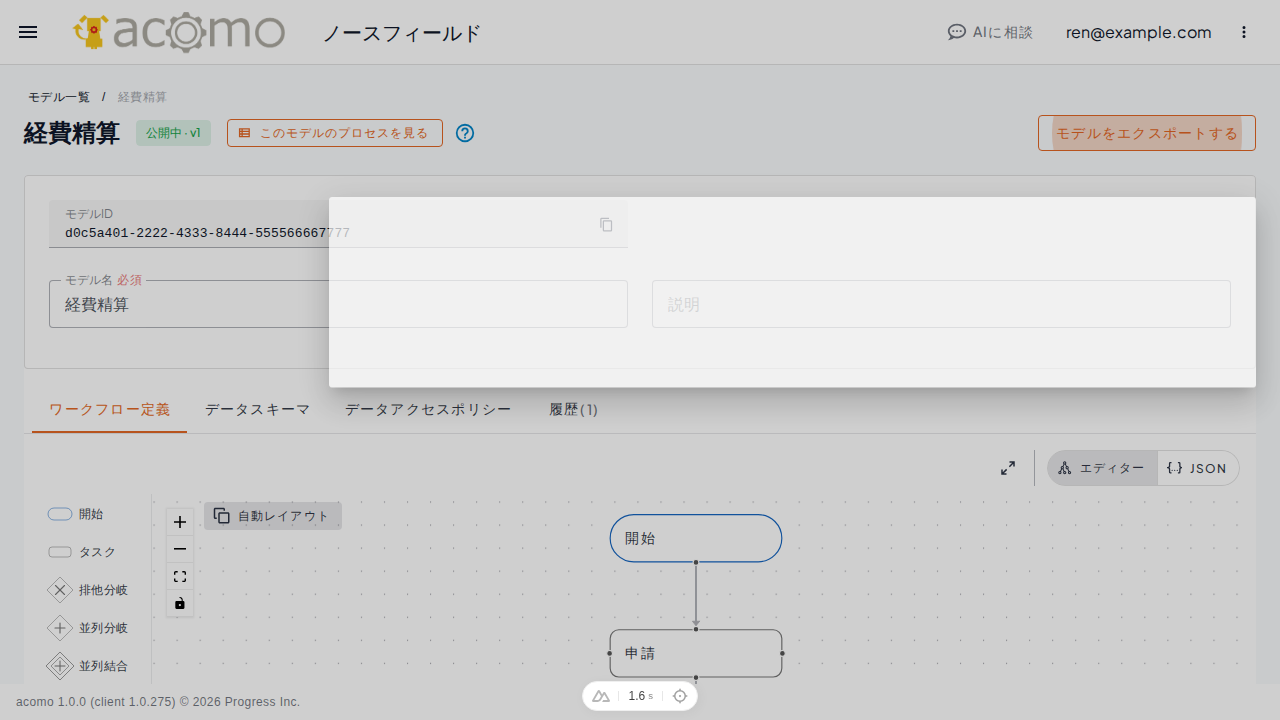Zoom in on the canvas
The width and height of the screenshot is (1280, 720).
tap(180, 522)
